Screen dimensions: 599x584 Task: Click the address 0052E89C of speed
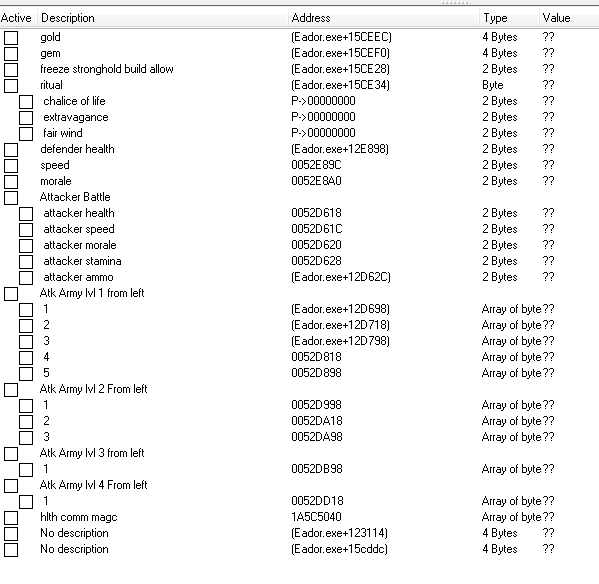[x=316, y=165]
